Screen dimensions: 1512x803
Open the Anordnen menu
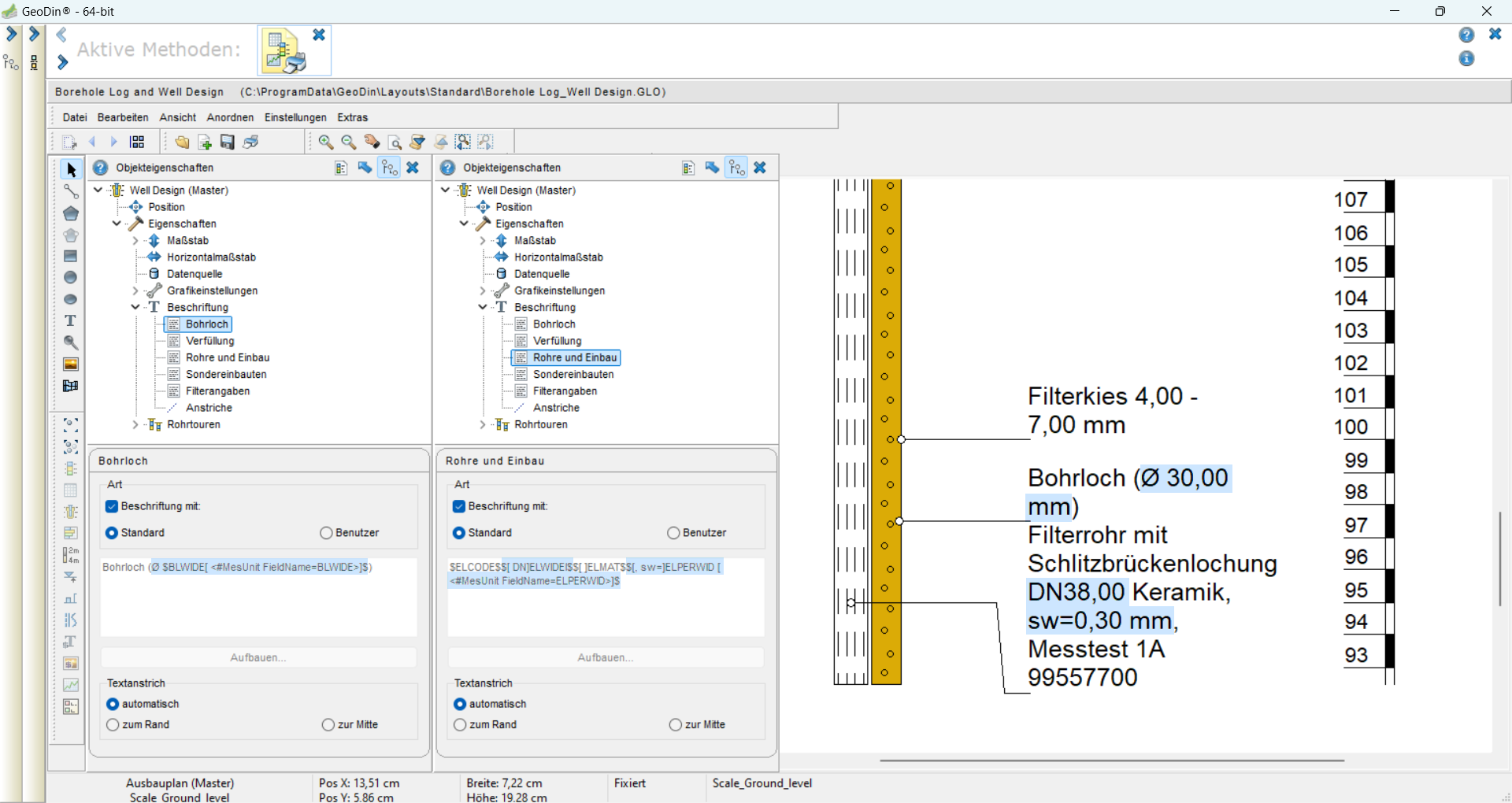[230, 117]
